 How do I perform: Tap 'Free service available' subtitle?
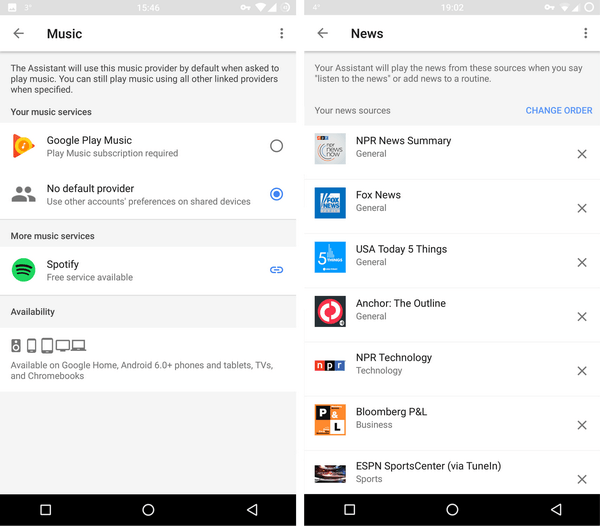[x=90, y=277]
